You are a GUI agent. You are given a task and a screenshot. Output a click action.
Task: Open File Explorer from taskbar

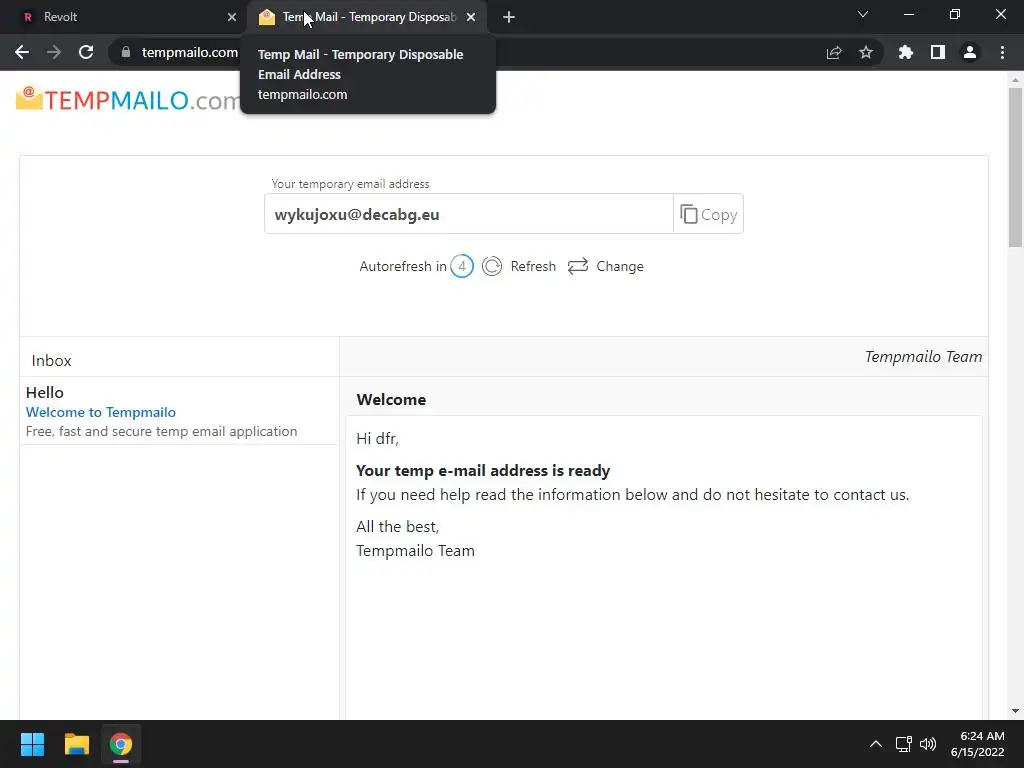tap(76, 744)
